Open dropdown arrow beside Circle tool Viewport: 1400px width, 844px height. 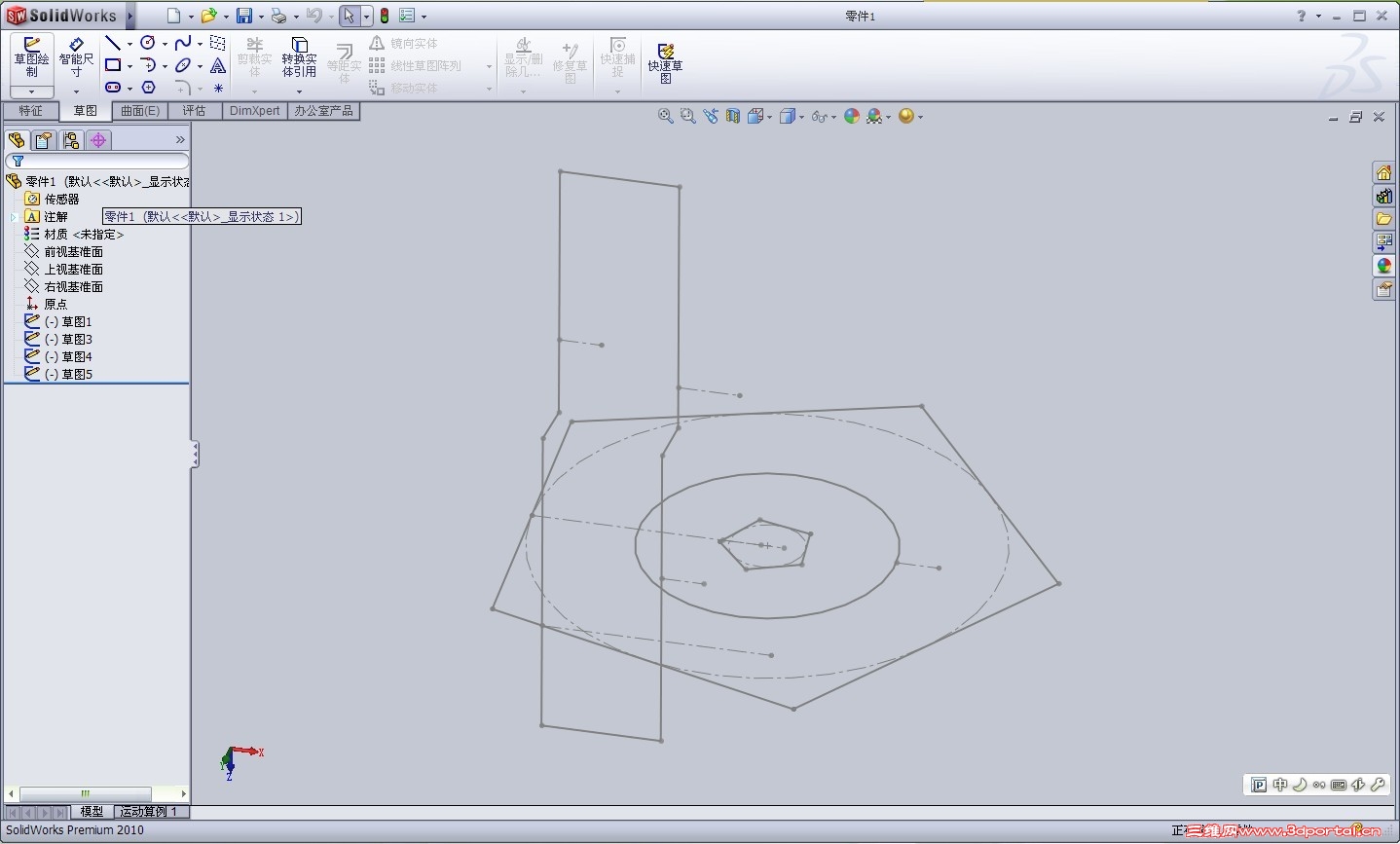[165, 44]
